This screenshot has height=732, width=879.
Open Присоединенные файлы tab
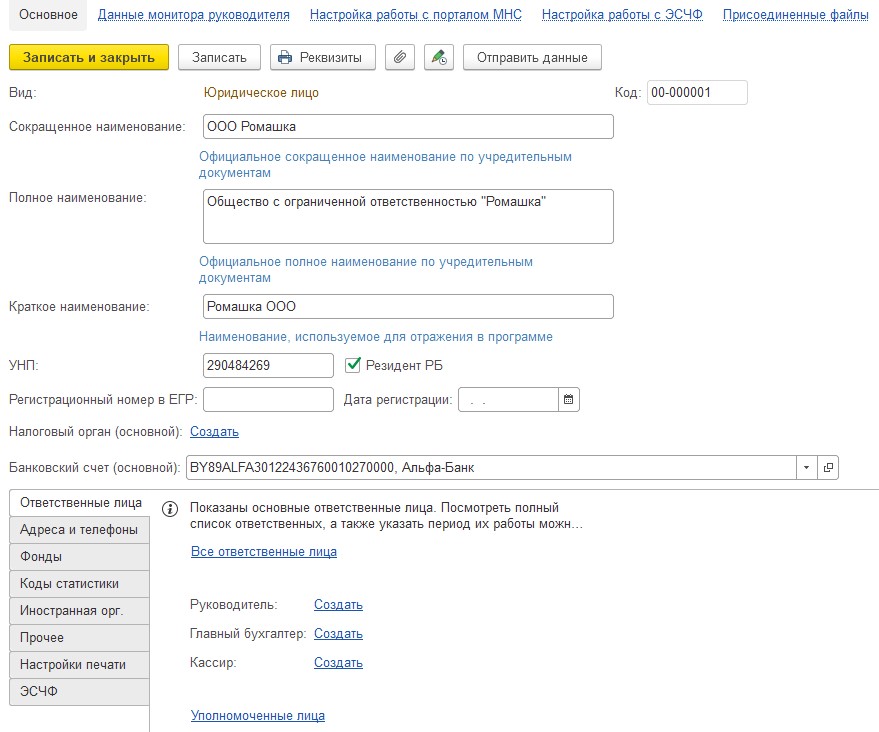click(x=795, y=15)
